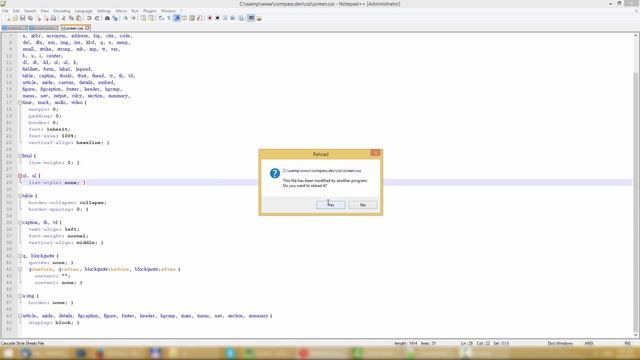Viewport: 640px width, 360px height.
Task: Click 'Cascade Style Sheets File' status text
Action: (22, 343)
